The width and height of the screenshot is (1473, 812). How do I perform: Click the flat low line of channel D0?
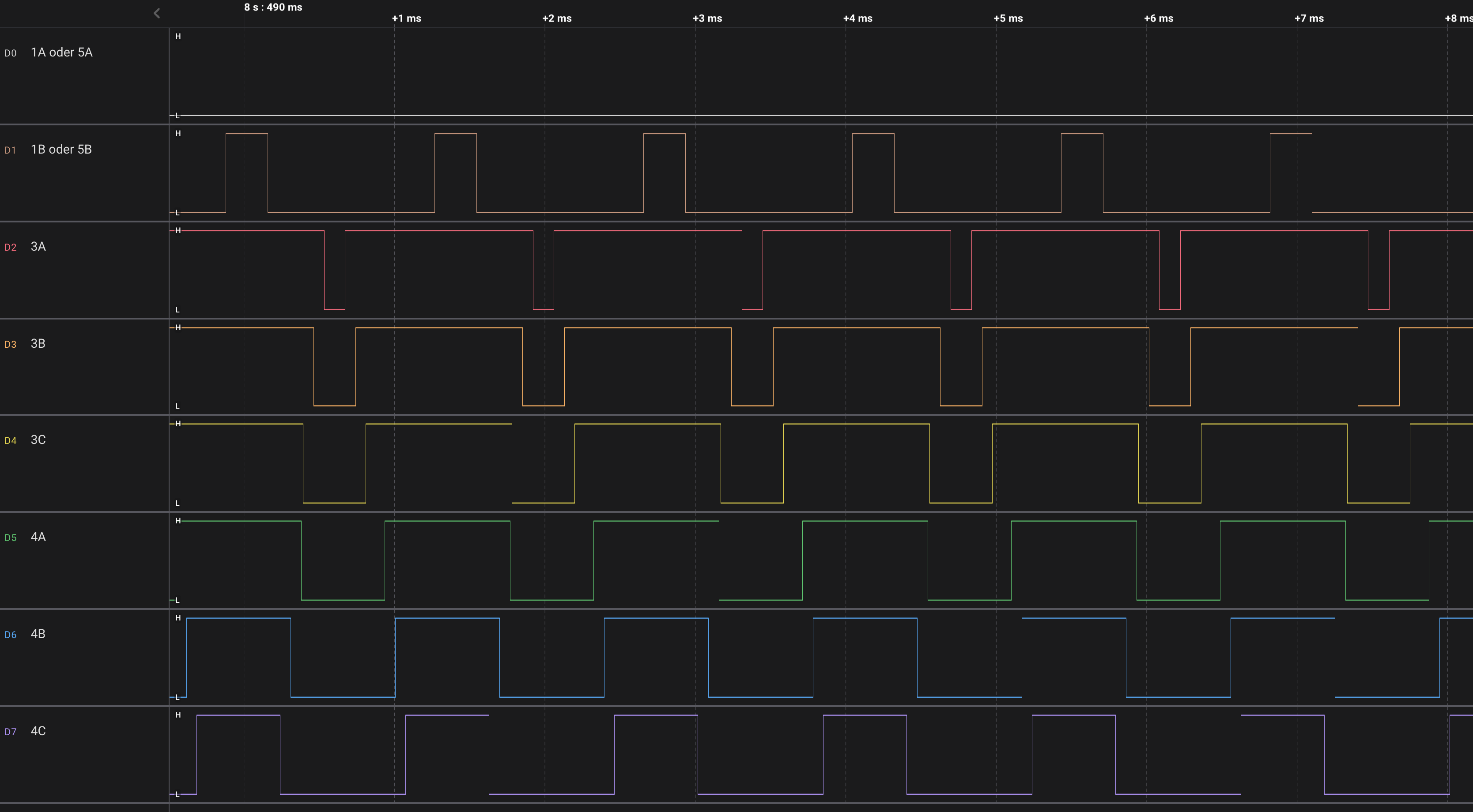[x=821, y=116]
